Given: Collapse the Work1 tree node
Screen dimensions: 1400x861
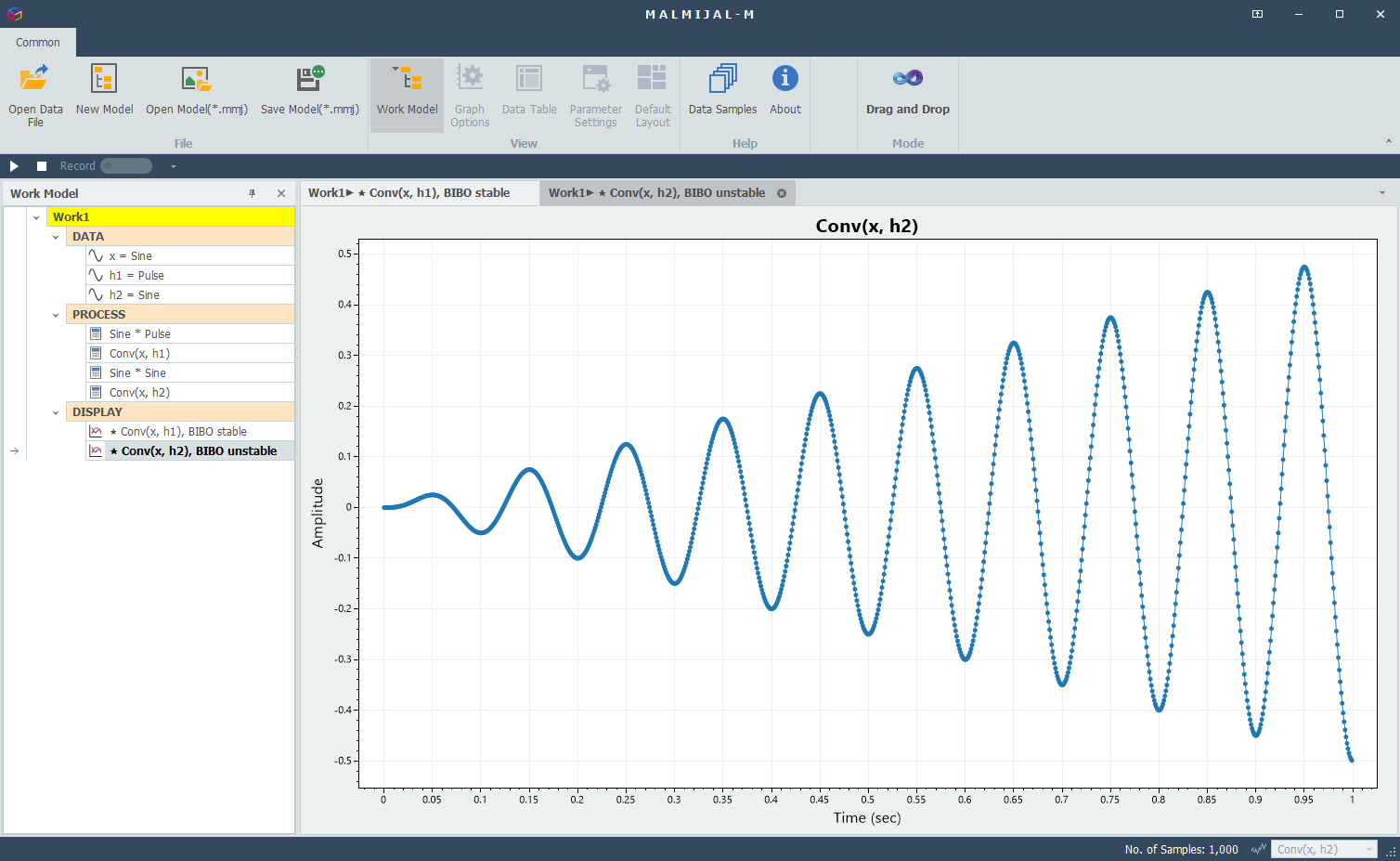Looking at the screenshot, I should point(36,217).
